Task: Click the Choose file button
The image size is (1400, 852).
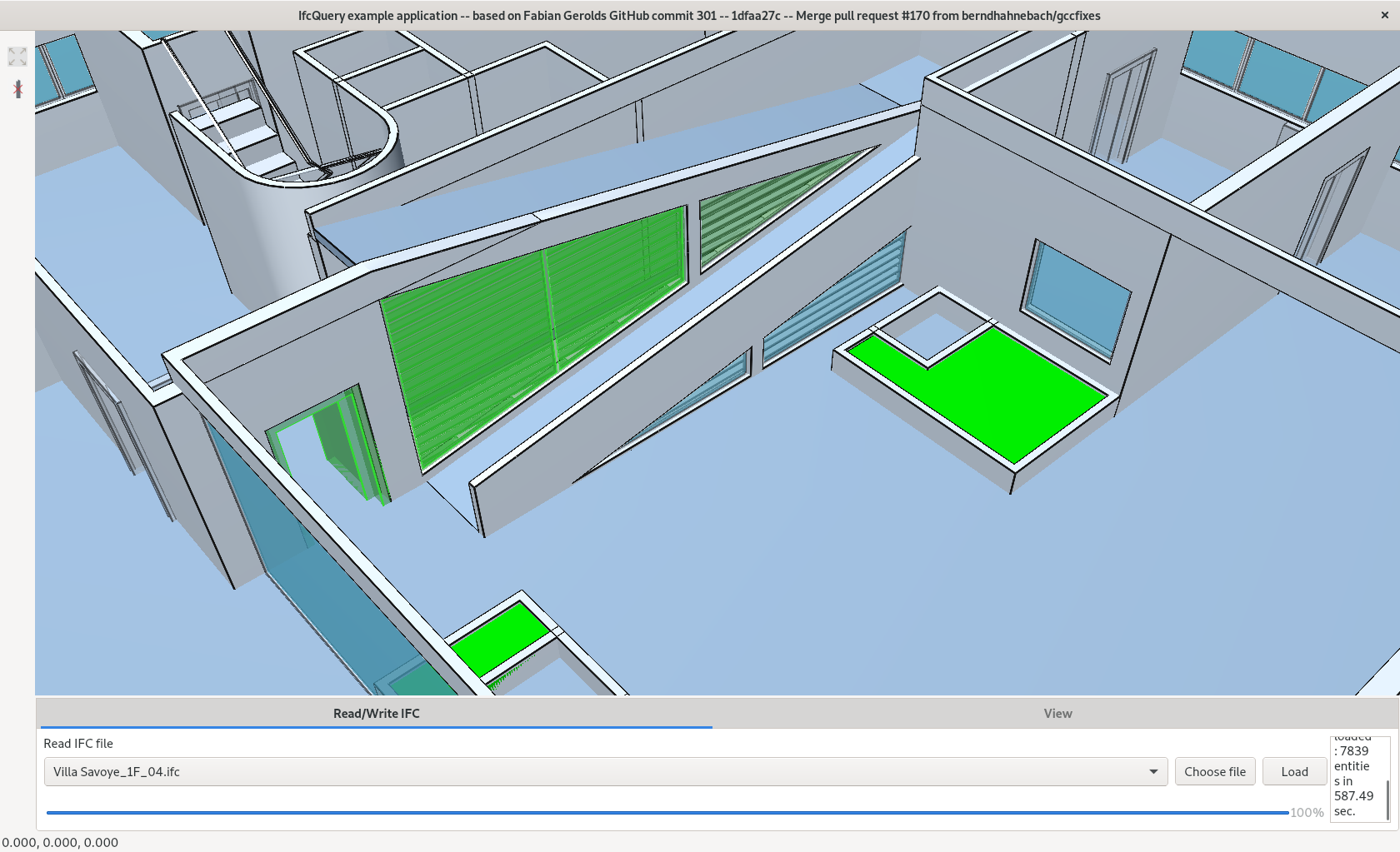Action: click(x=1215, y=771)
